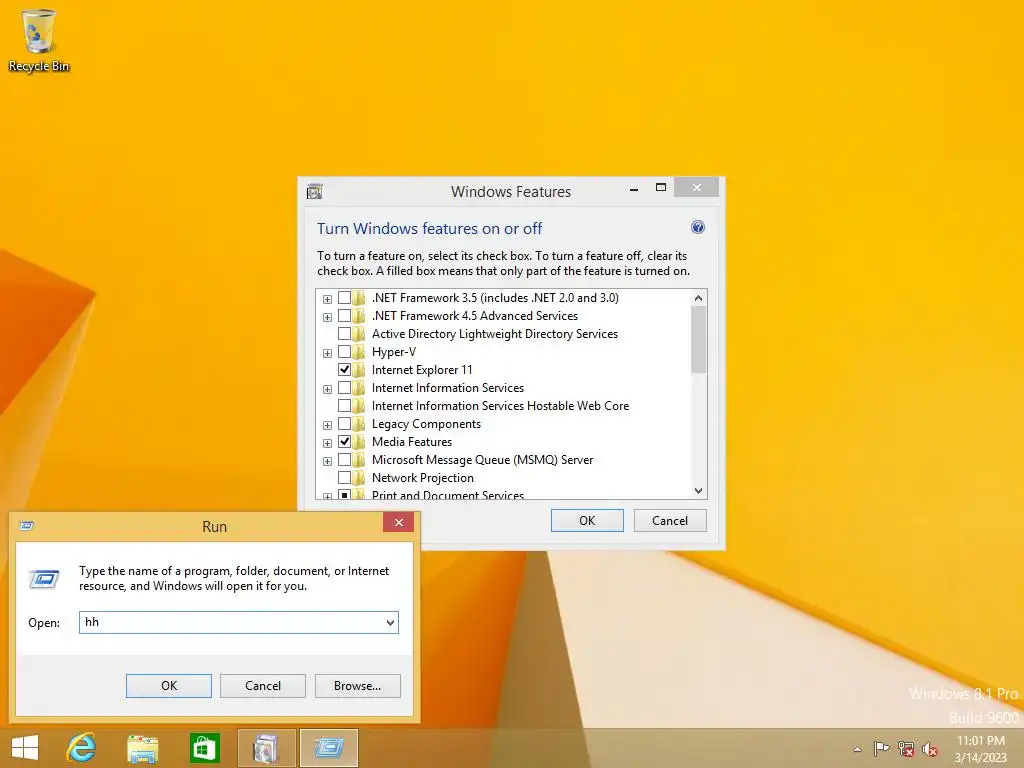Image resolution: width=1024 pixels, height=768 pixels.
Task: Expand Microsoft Message Queue Server node
Action: click(327, 462)
